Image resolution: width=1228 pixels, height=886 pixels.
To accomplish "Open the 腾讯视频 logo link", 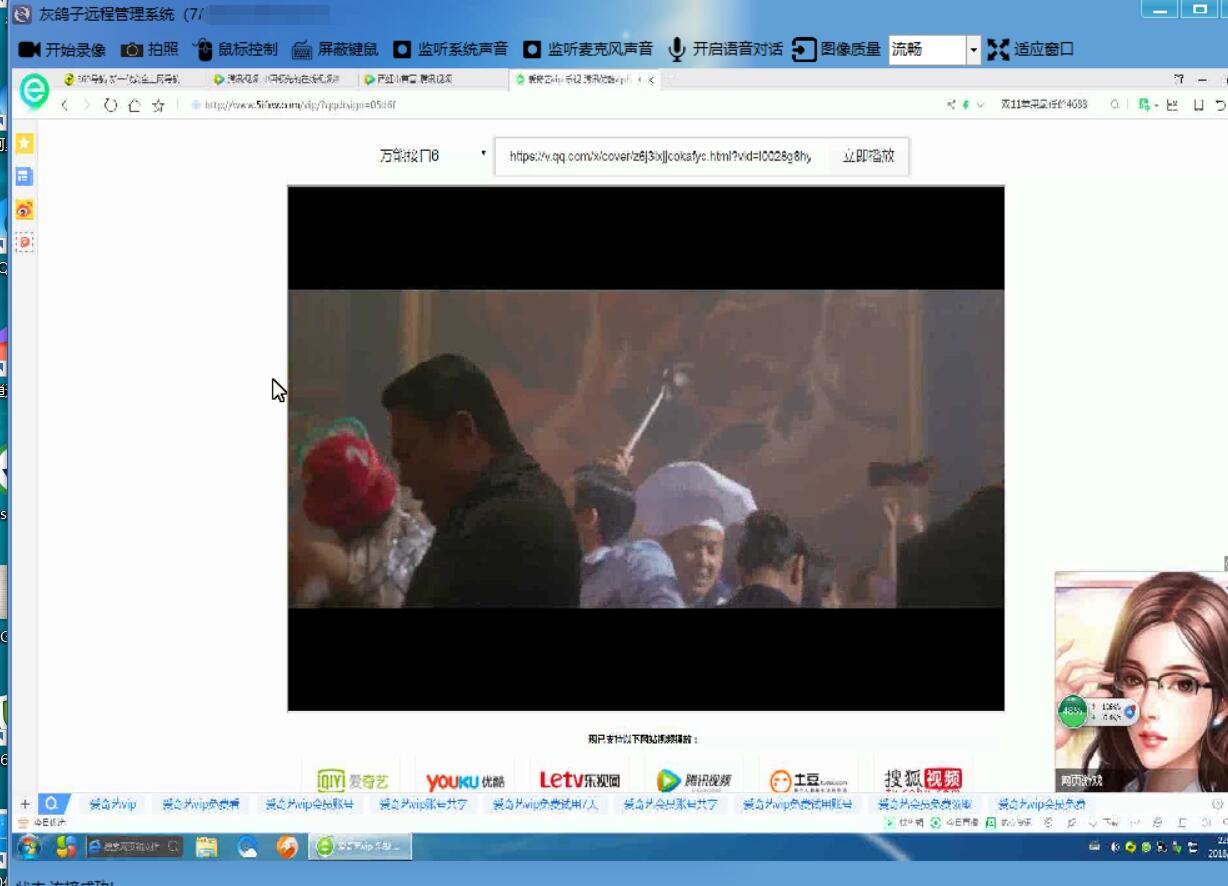I will [x=694, y=781].
